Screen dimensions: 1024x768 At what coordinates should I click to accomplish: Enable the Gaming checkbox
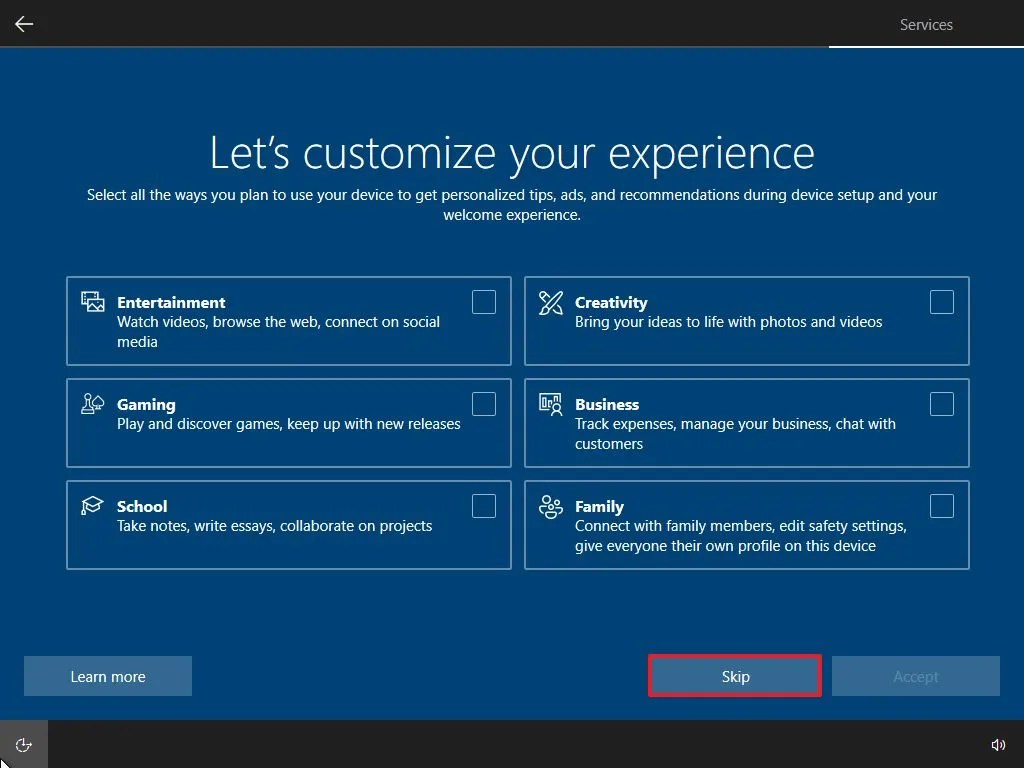pos(484,403)
